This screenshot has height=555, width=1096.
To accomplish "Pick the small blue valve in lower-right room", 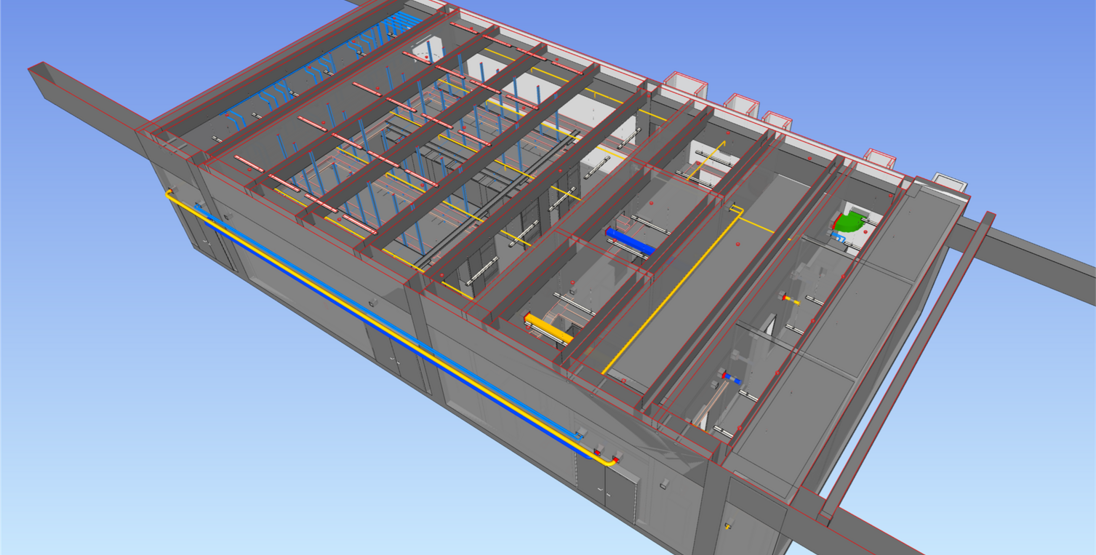I will pyautogui.click(x=730, y=379).
